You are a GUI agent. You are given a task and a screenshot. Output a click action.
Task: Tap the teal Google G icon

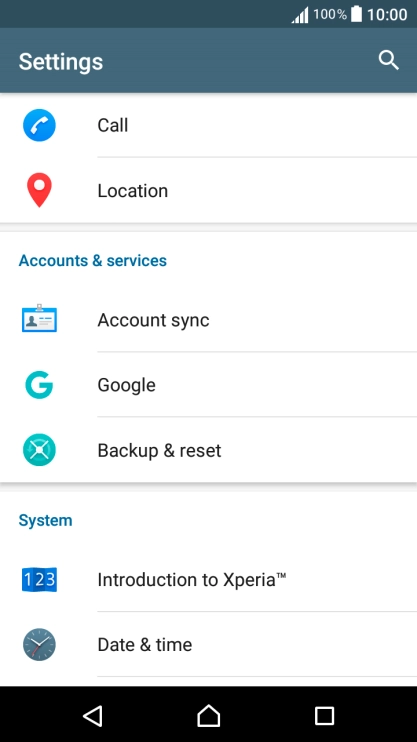39,385
